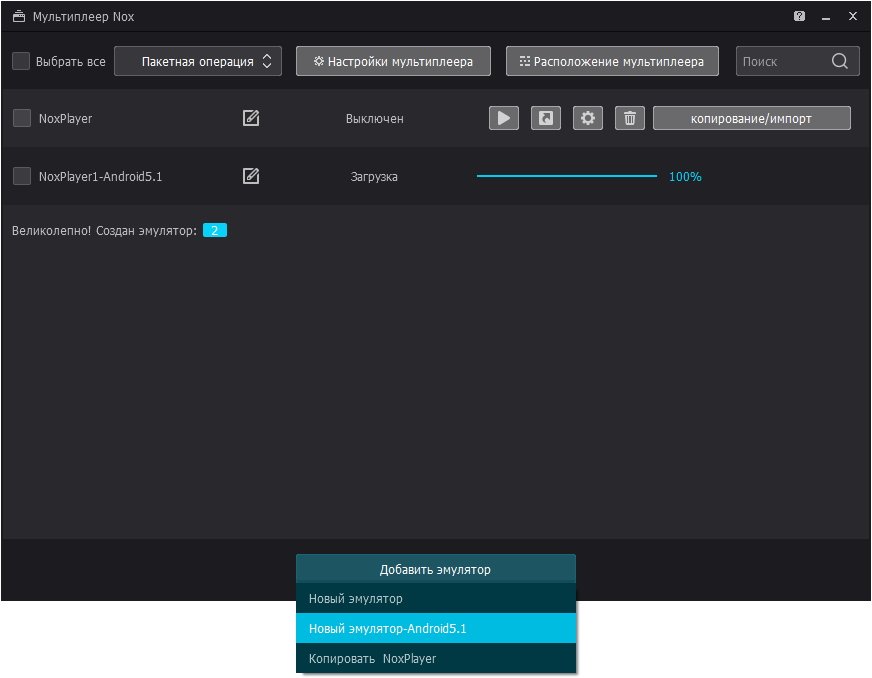
Task: Close the Мультиплеер Nox window
Action: (x=853, y=16)
